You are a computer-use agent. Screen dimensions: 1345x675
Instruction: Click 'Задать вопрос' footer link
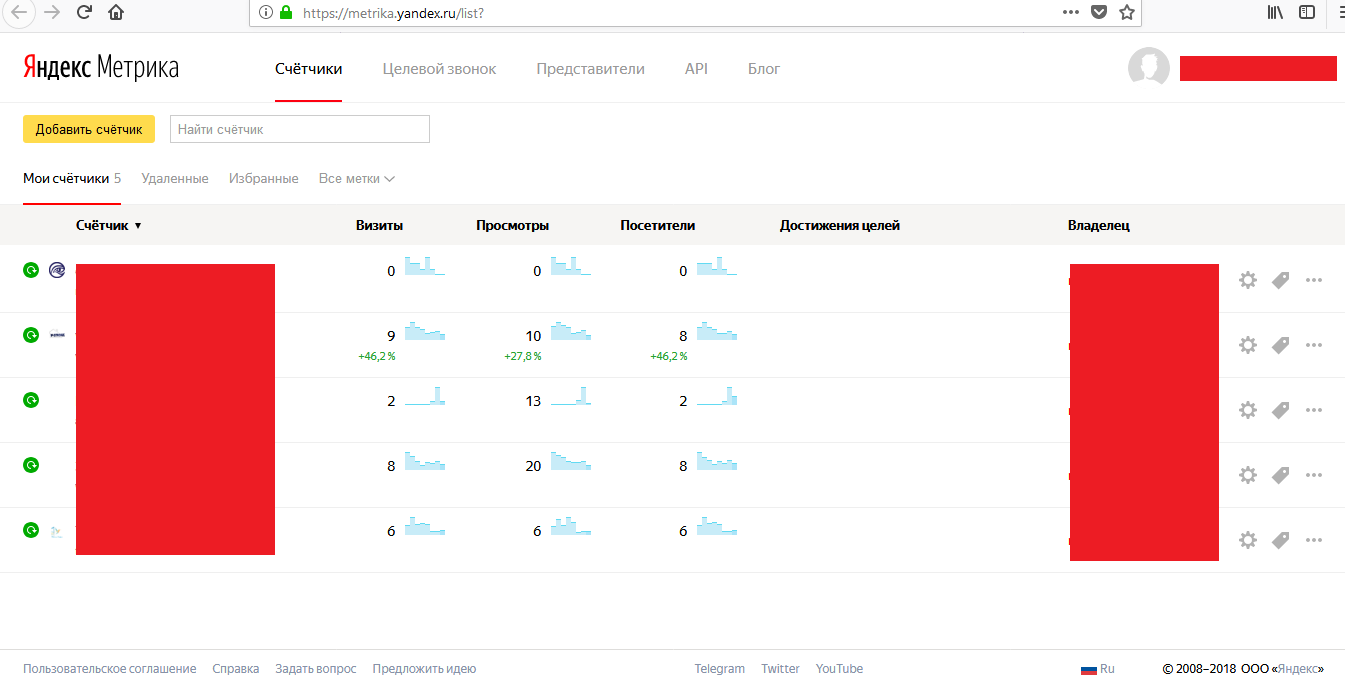pyautogui.click(x=316, y=668)
